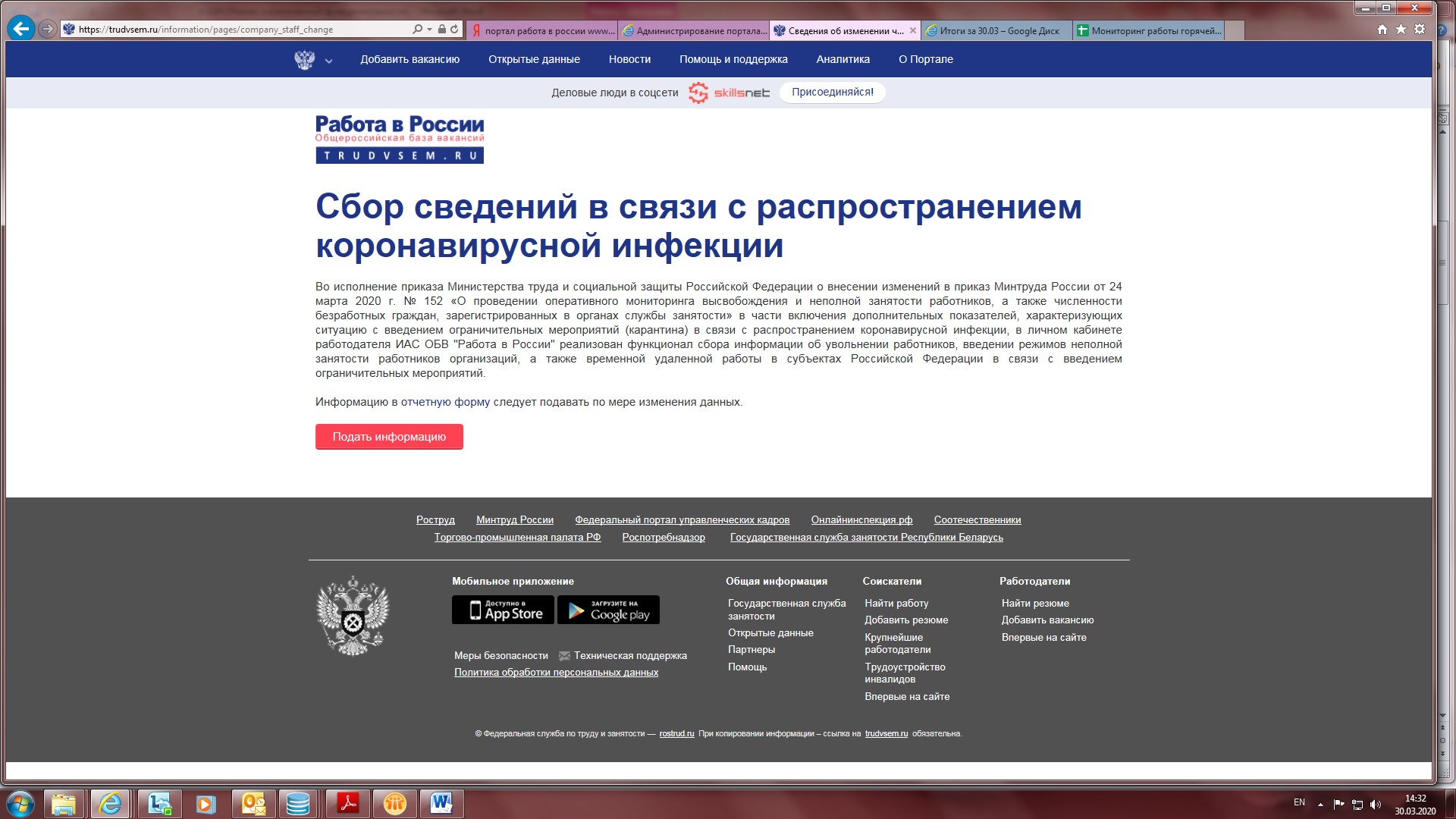Open Microsoft Word taskbar icon
This screenshot has height=819, width=1456.
click(x=441, y=804)
